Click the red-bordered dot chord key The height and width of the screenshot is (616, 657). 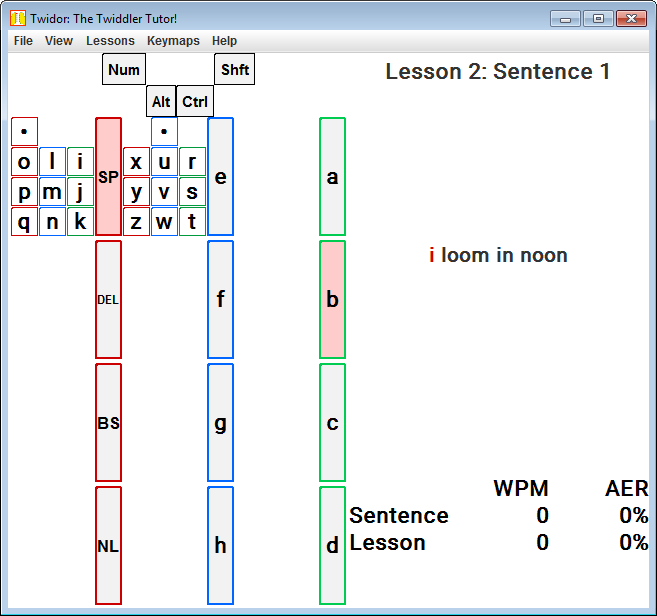24,132
